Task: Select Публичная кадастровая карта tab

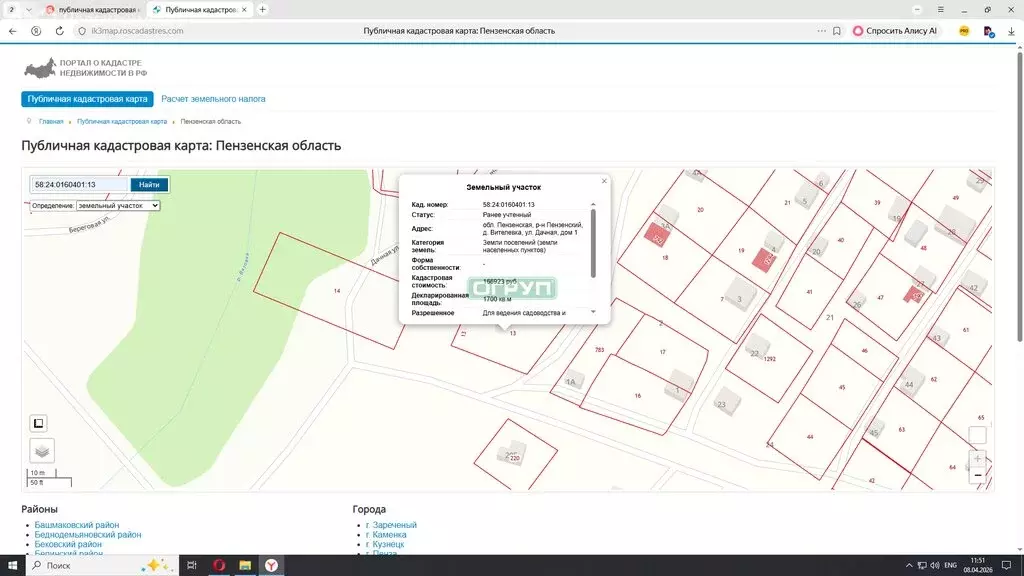Action: 88,99
